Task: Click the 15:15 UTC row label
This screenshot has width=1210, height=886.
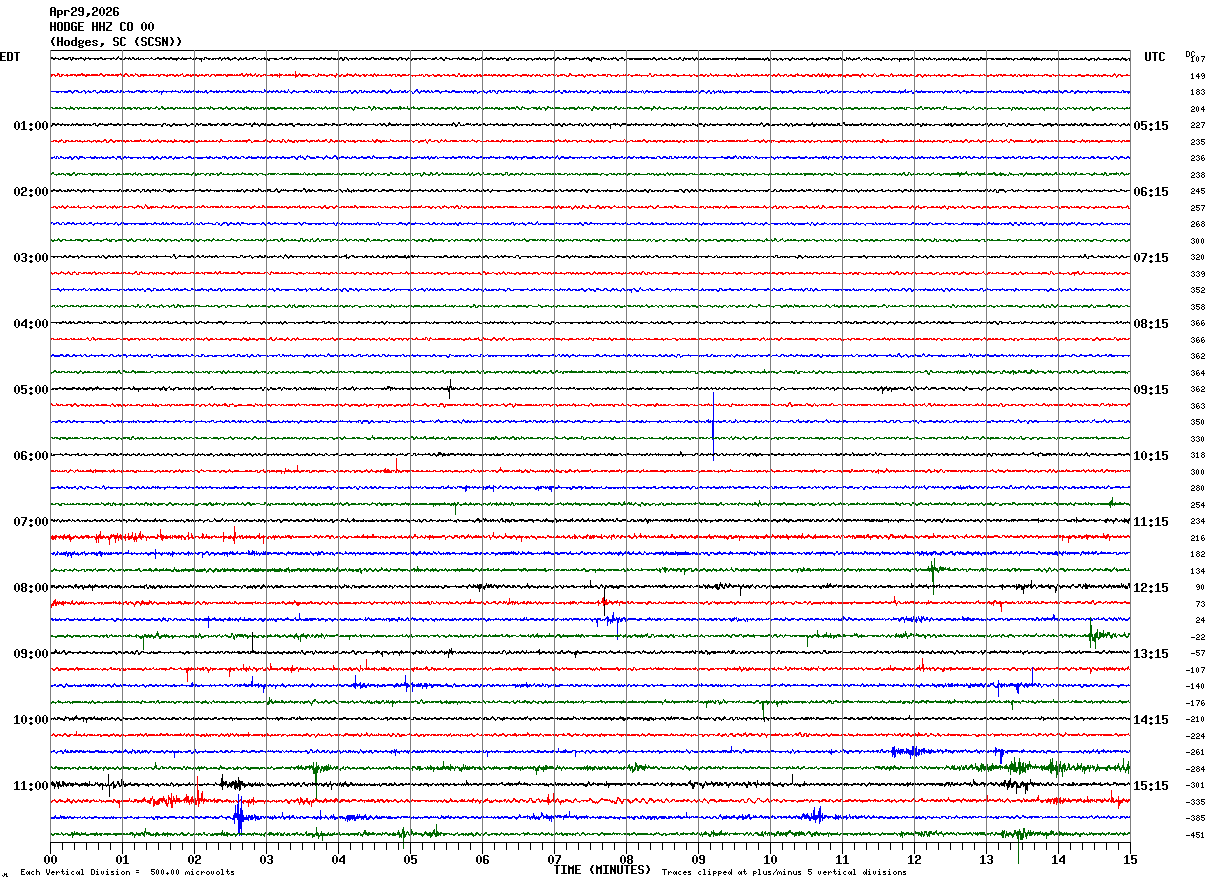Action: (1150, 786)
